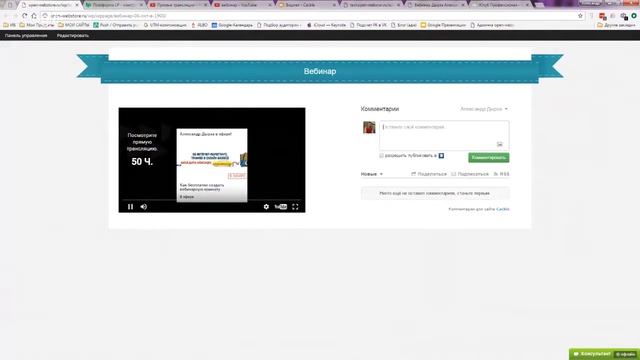Enter fullscreen mode in video player
This screenshot has height=360, width=640.
[295, 207]
